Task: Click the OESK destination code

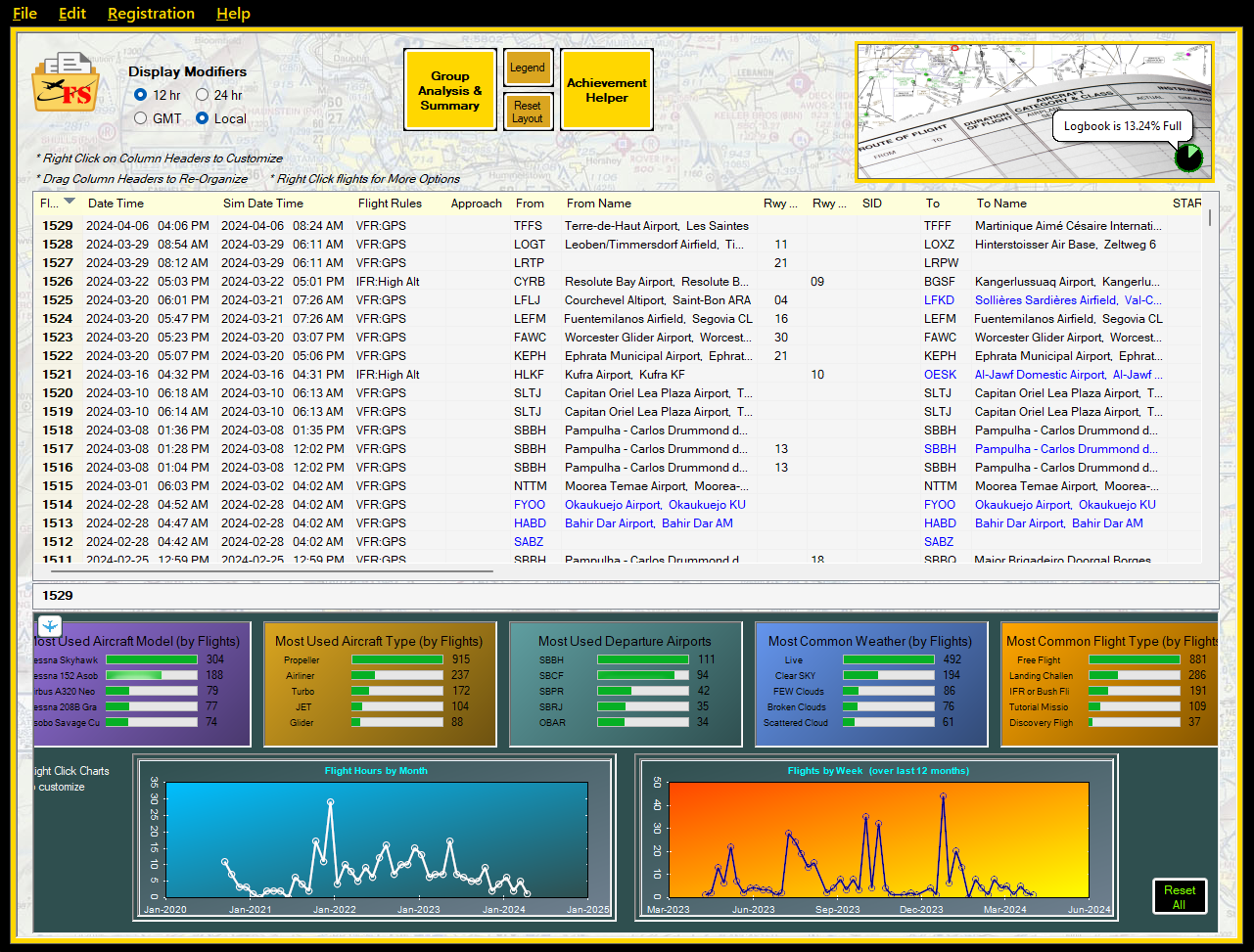Action: tap(941, 375)
